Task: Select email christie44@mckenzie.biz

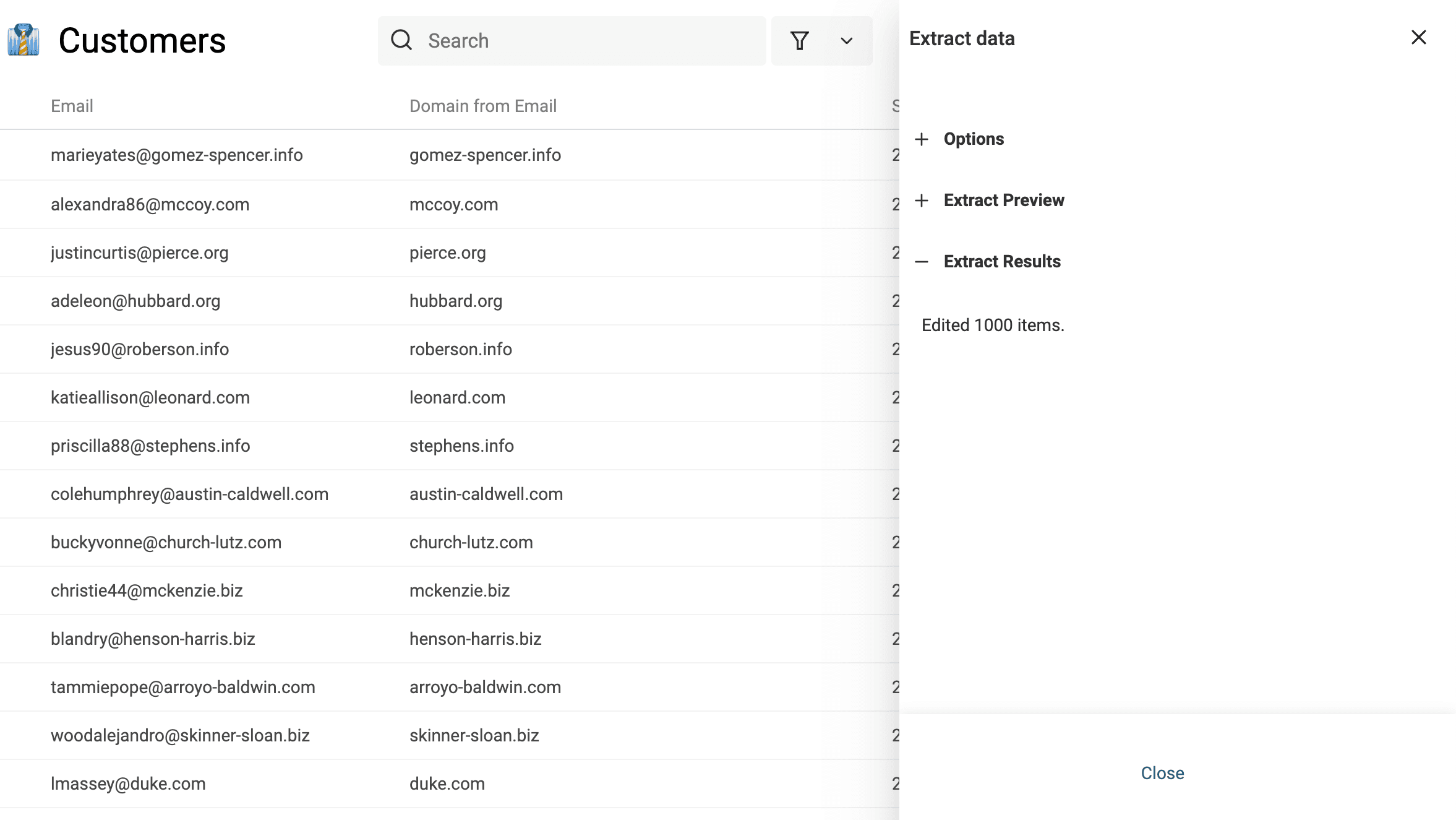Action: (x=147, y=590)
